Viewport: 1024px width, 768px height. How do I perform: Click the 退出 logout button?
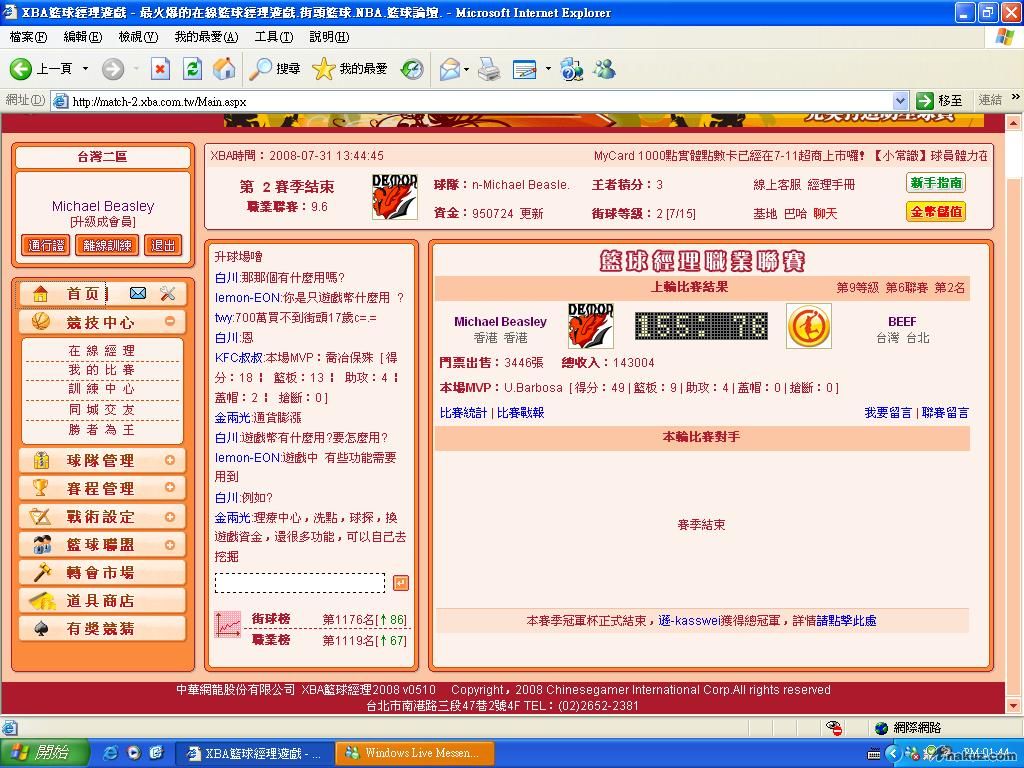163,246
